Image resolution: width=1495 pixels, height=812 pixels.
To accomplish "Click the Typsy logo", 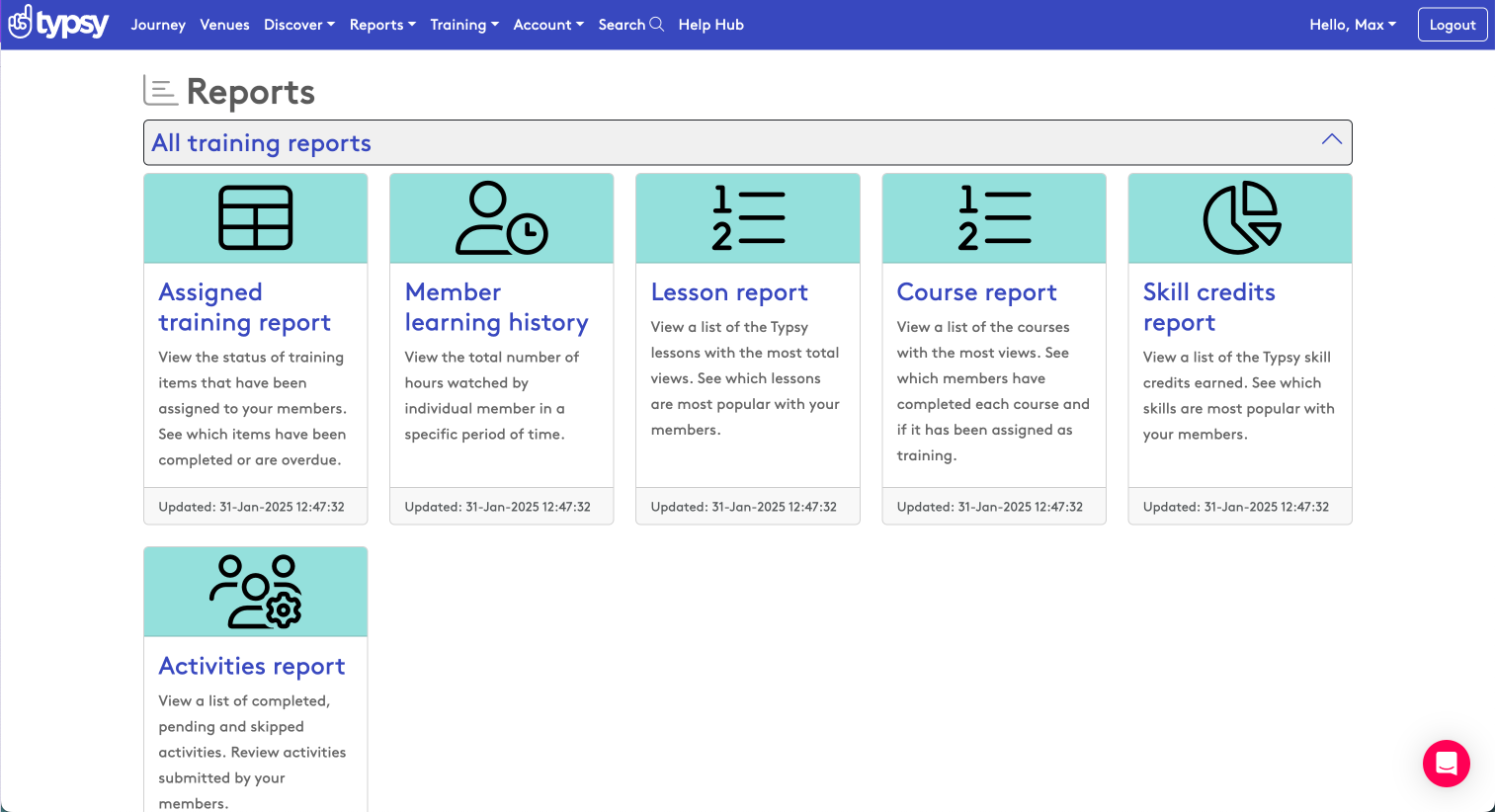I will [58, 23].
